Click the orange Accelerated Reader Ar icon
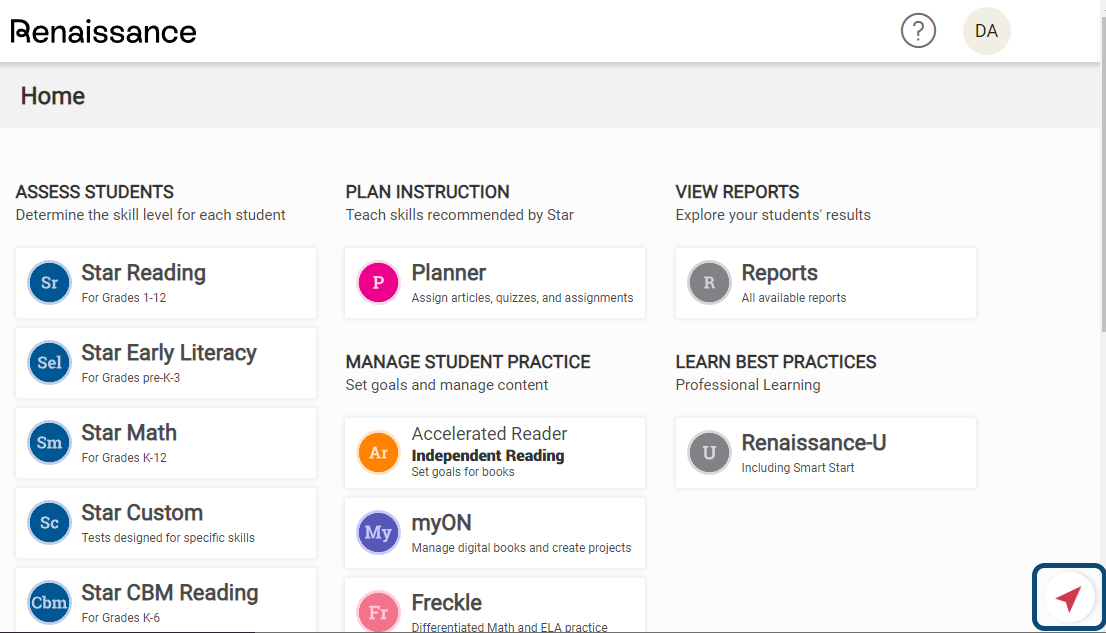 point(379,452)
